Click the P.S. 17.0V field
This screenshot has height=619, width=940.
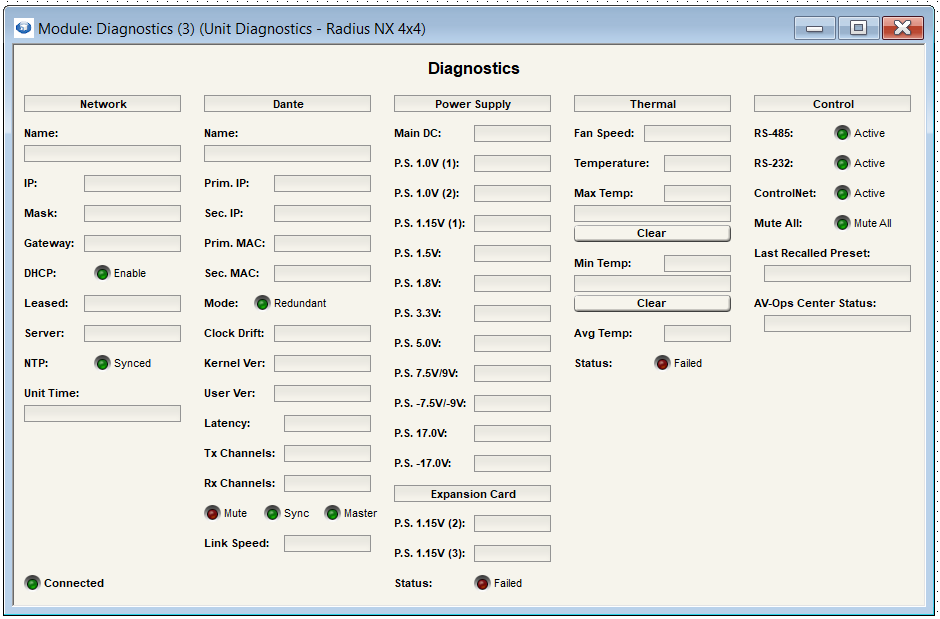coord(513,433)
